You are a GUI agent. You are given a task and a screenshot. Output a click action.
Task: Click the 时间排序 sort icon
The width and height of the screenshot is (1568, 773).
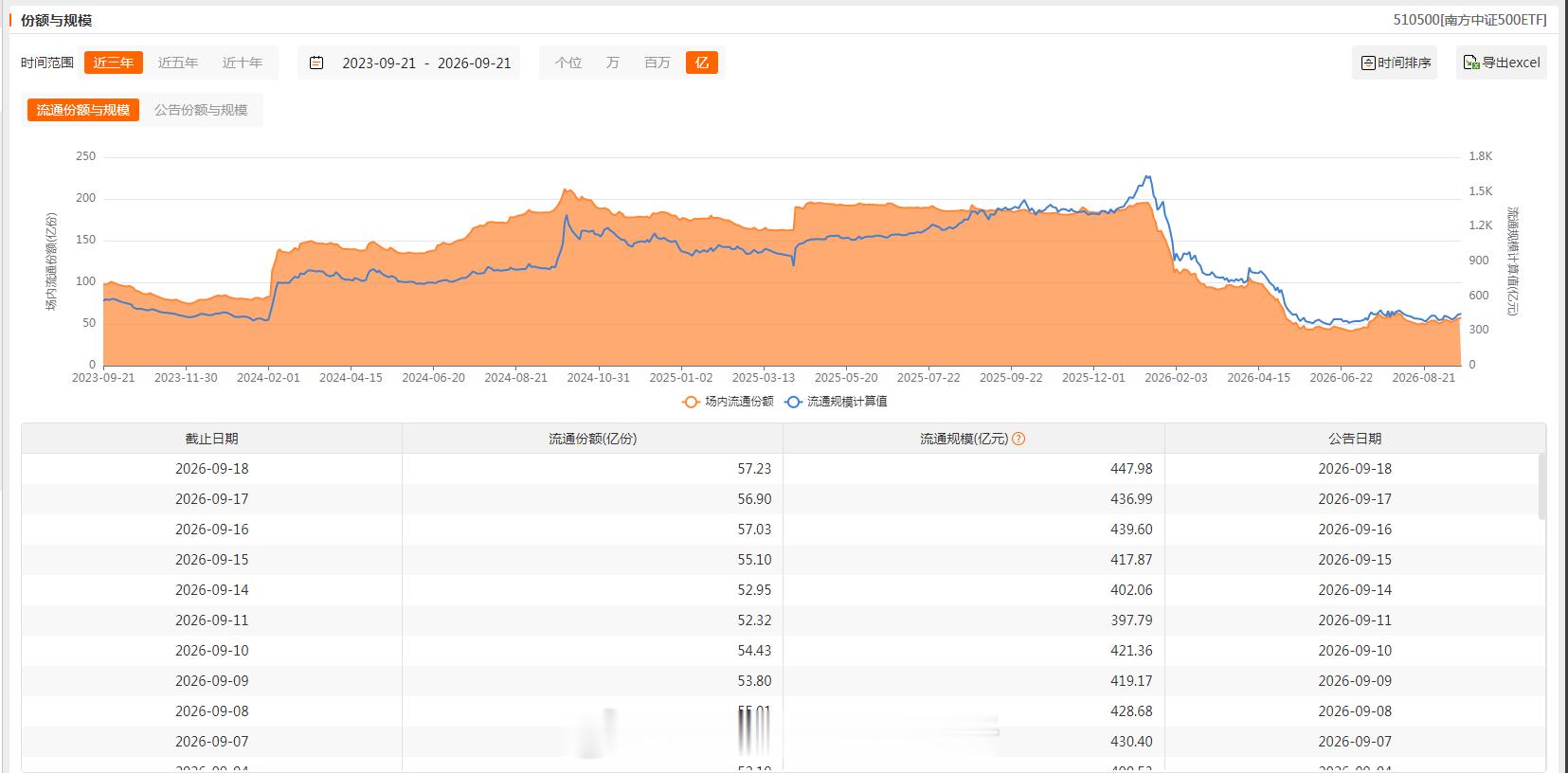click(x=1368, y=63)
